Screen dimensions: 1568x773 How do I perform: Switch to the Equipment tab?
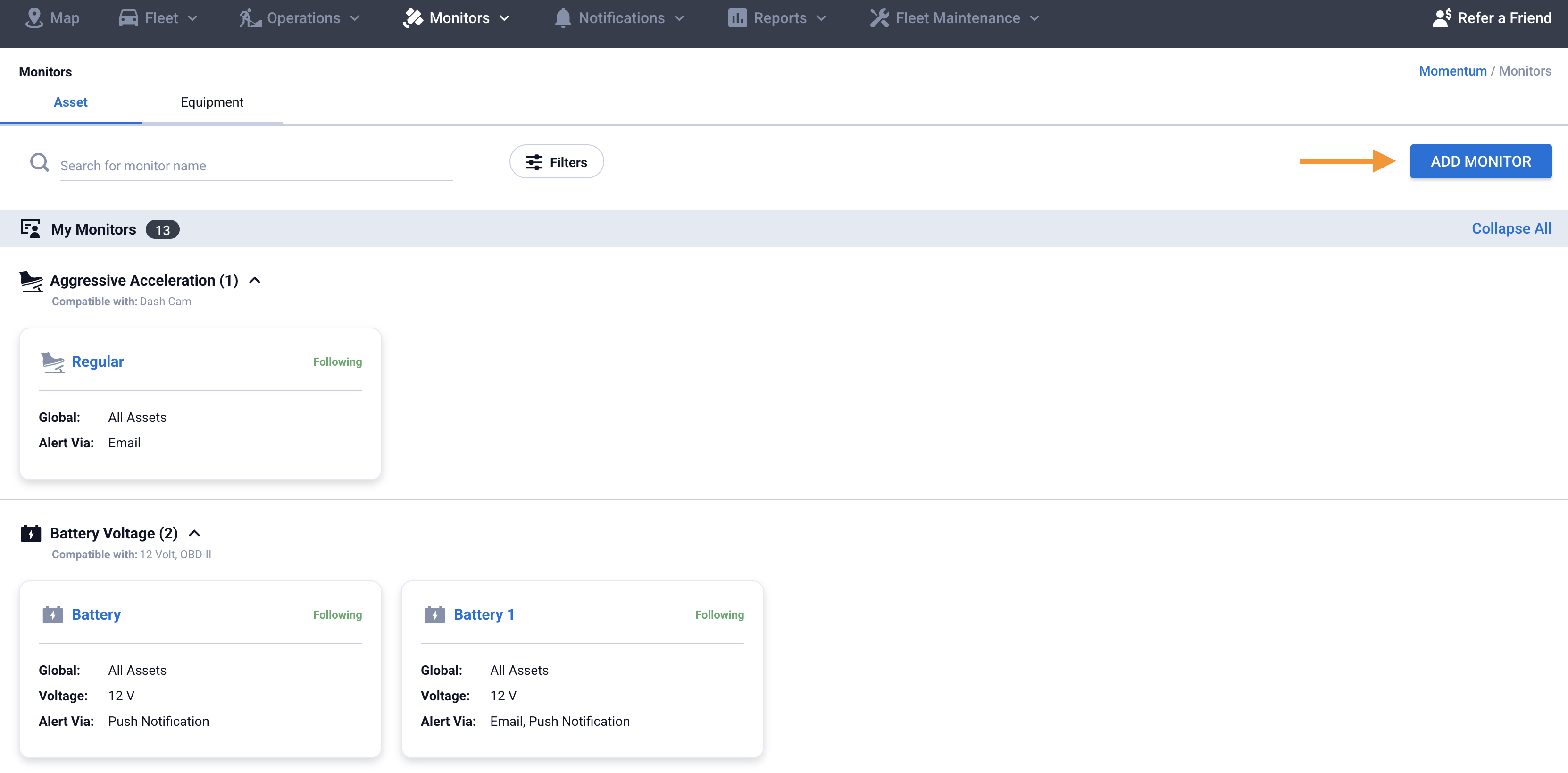[x=212, y=102]
